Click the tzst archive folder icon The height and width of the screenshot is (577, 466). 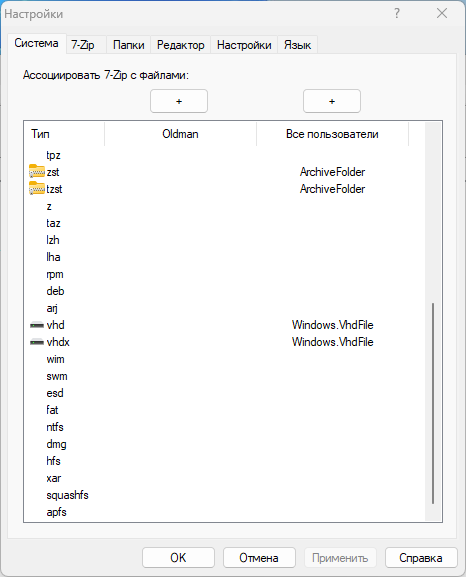pyautogui.click(x=37, y=188)
